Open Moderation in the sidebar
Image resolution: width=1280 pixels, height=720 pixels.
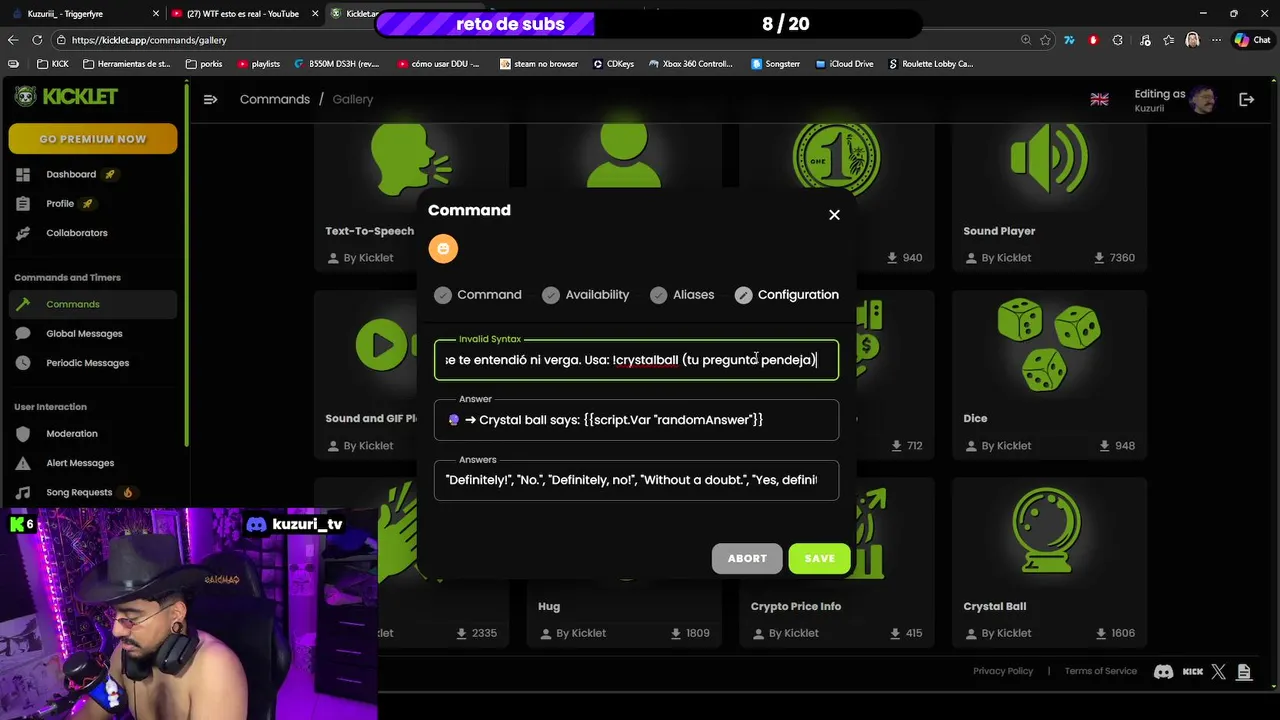point(72,433)
